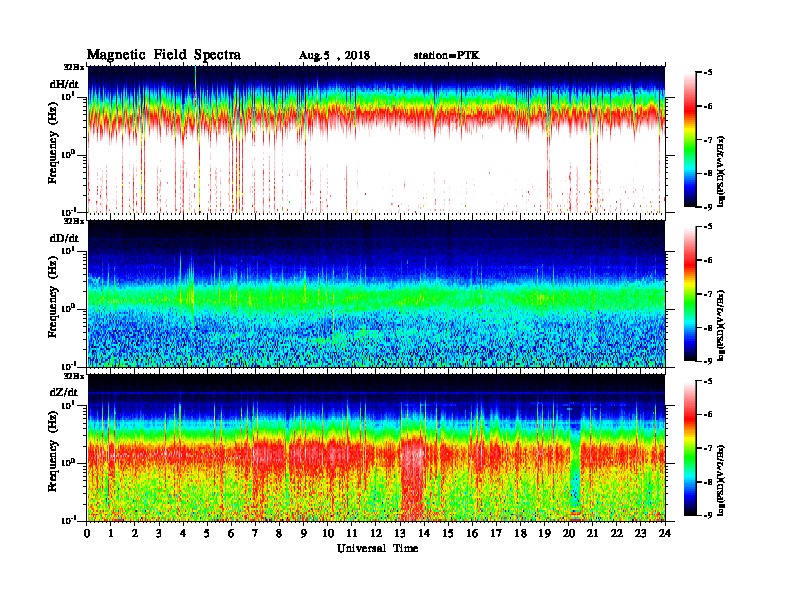
Task: Click hour 19 on the time axis
Action: 544,534
